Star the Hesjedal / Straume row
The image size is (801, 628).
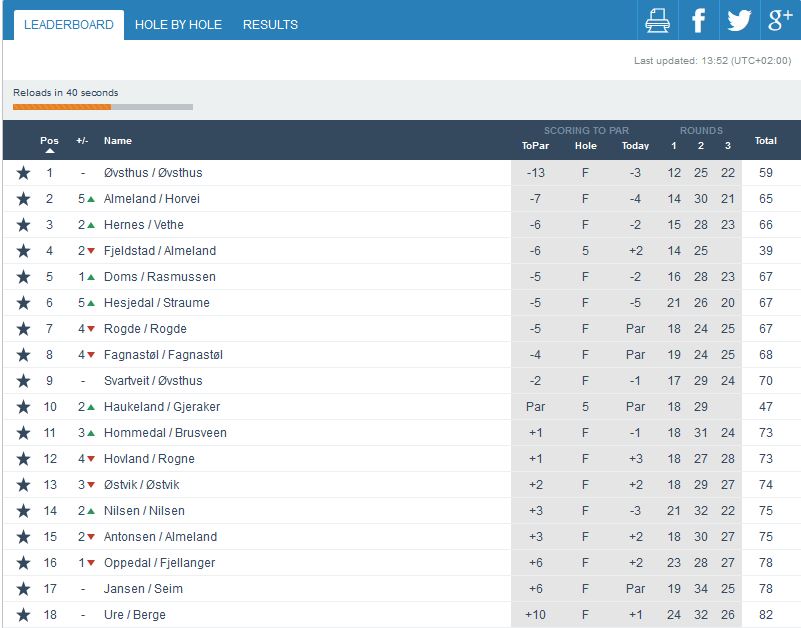[x=23, y=303]
